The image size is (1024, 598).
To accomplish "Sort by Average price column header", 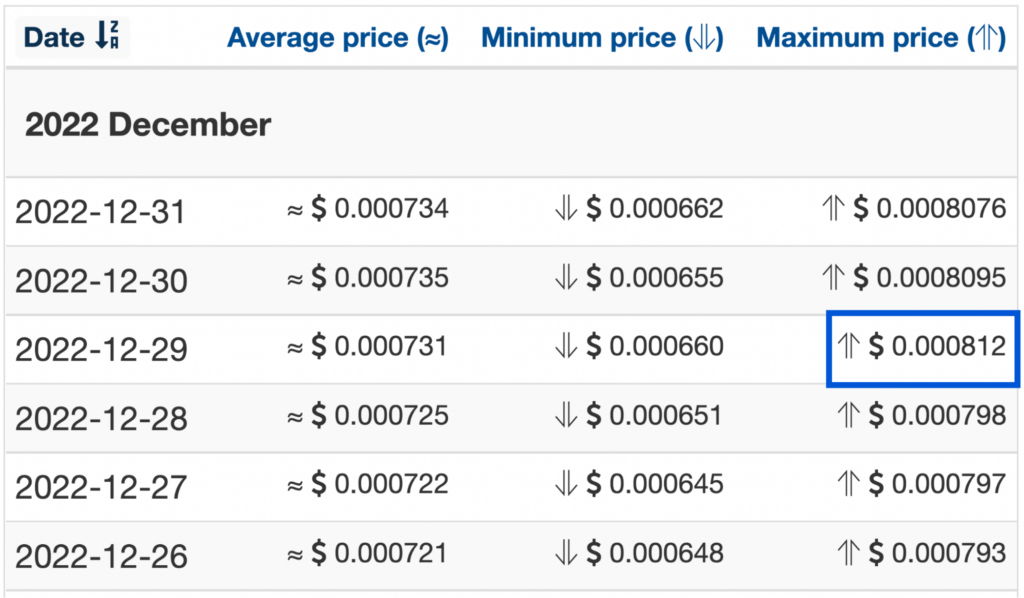I will click(338, 37).
